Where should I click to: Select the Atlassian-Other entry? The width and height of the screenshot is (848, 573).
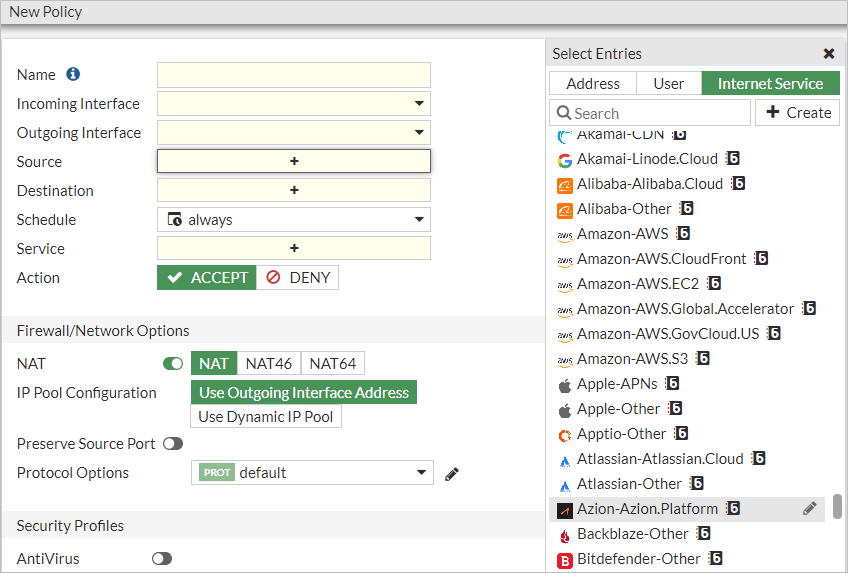(x=687, y=484)
